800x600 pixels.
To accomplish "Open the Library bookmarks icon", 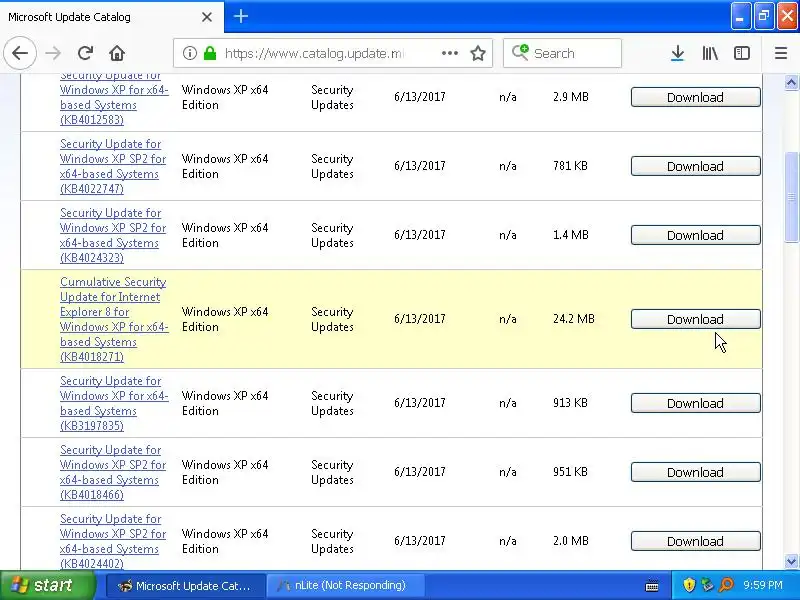I will pyautogui.click(x=710, y=53).
